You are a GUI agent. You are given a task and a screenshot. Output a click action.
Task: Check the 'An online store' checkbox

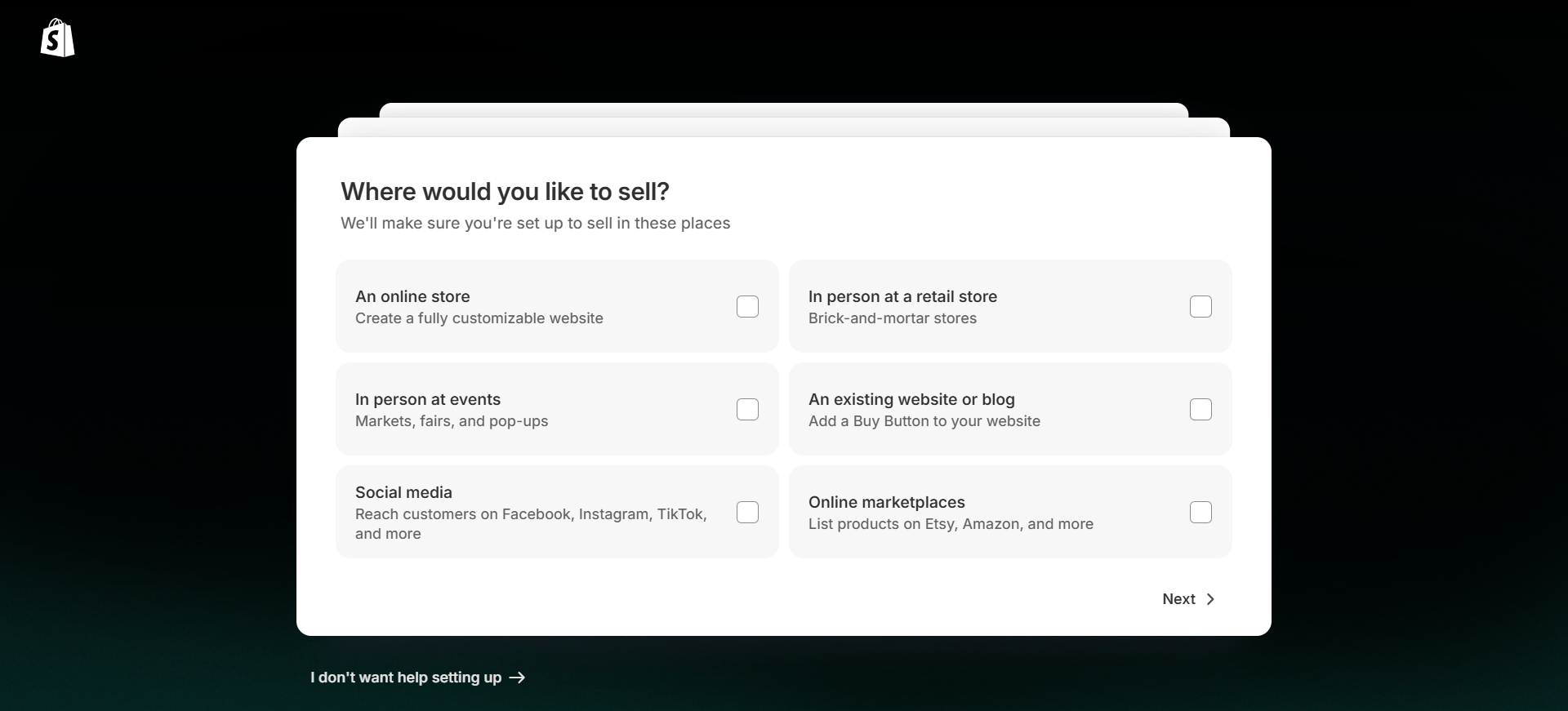click(747, 306)
